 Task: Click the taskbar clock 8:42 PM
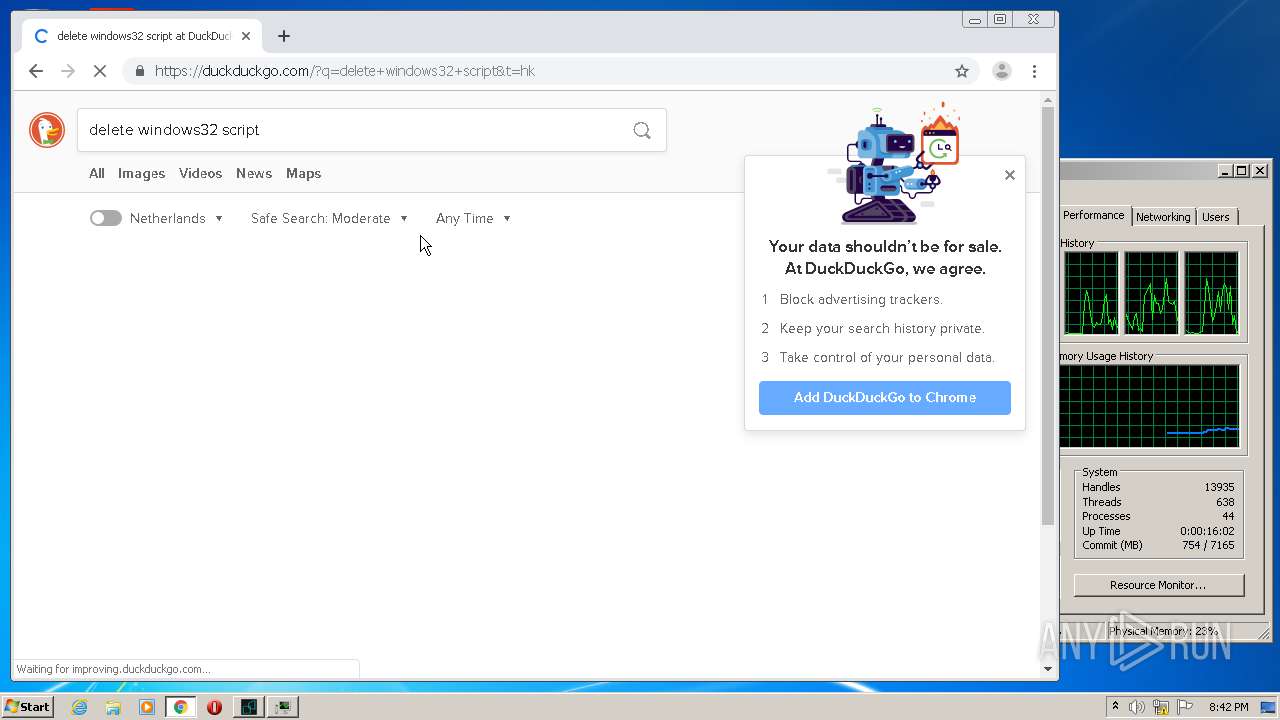click(x=1228, y=707)
